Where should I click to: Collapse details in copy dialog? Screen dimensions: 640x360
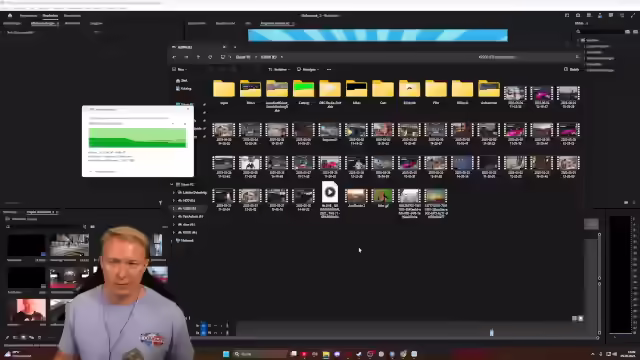tap(102, 171)
